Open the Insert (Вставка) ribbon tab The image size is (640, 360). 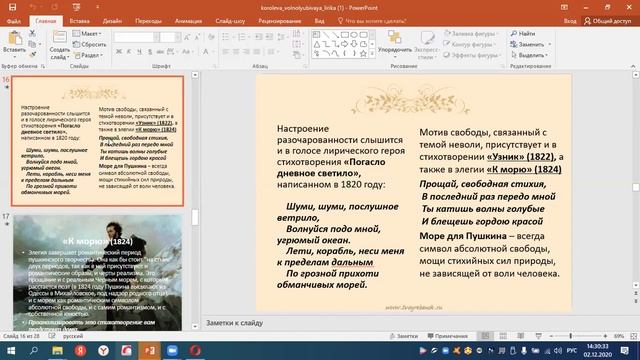[79, 21]
